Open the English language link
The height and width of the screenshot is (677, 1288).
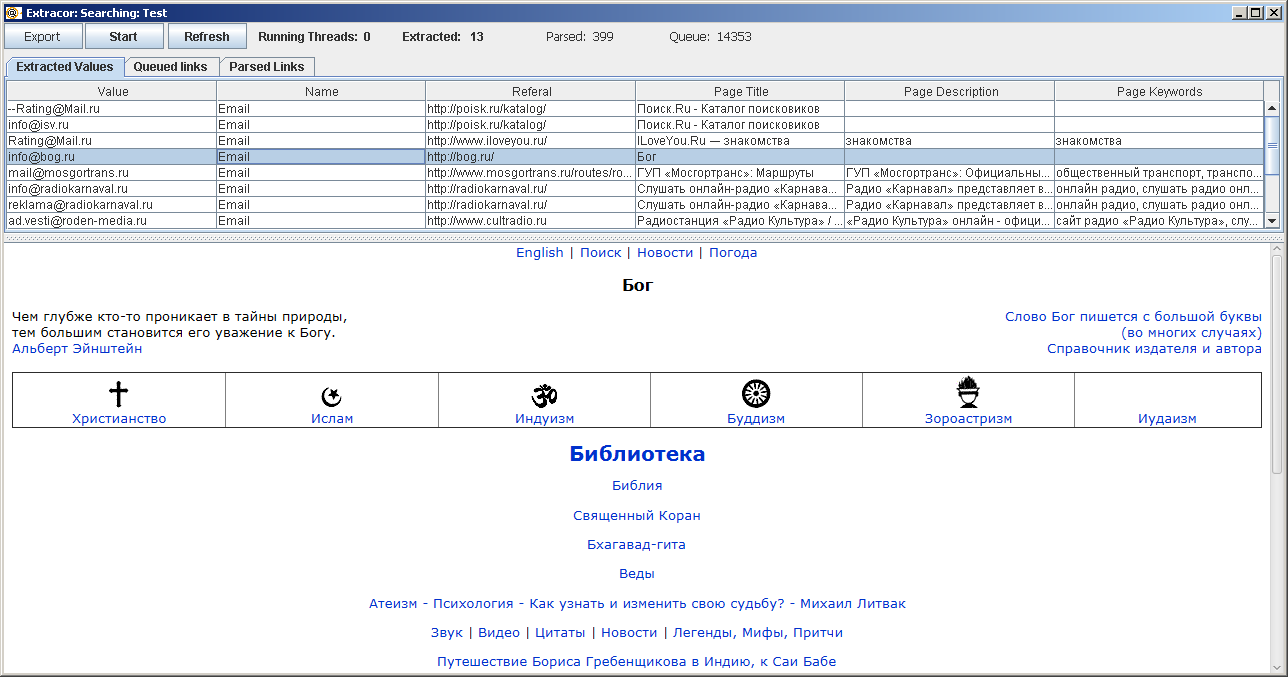click(x=539, y=252)
